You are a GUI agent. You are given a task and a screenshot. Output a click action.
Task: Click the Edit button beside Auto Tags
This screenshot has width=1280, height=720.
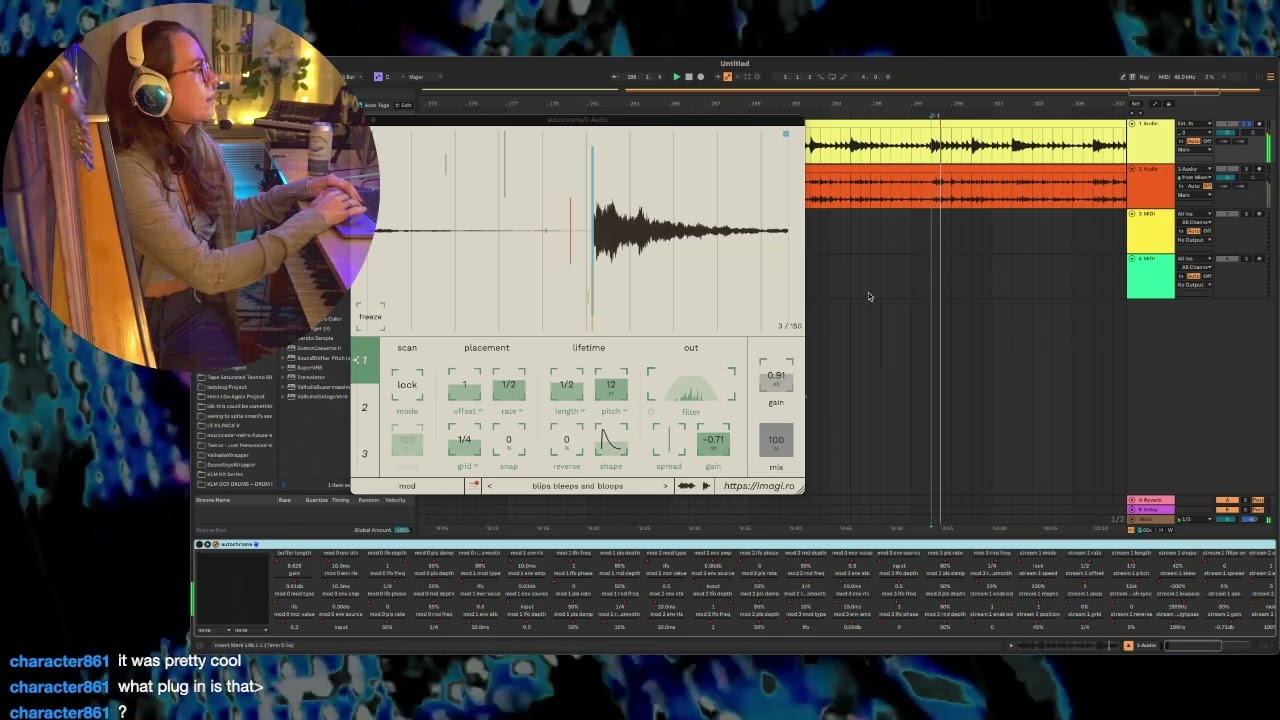tap(403, 105)
